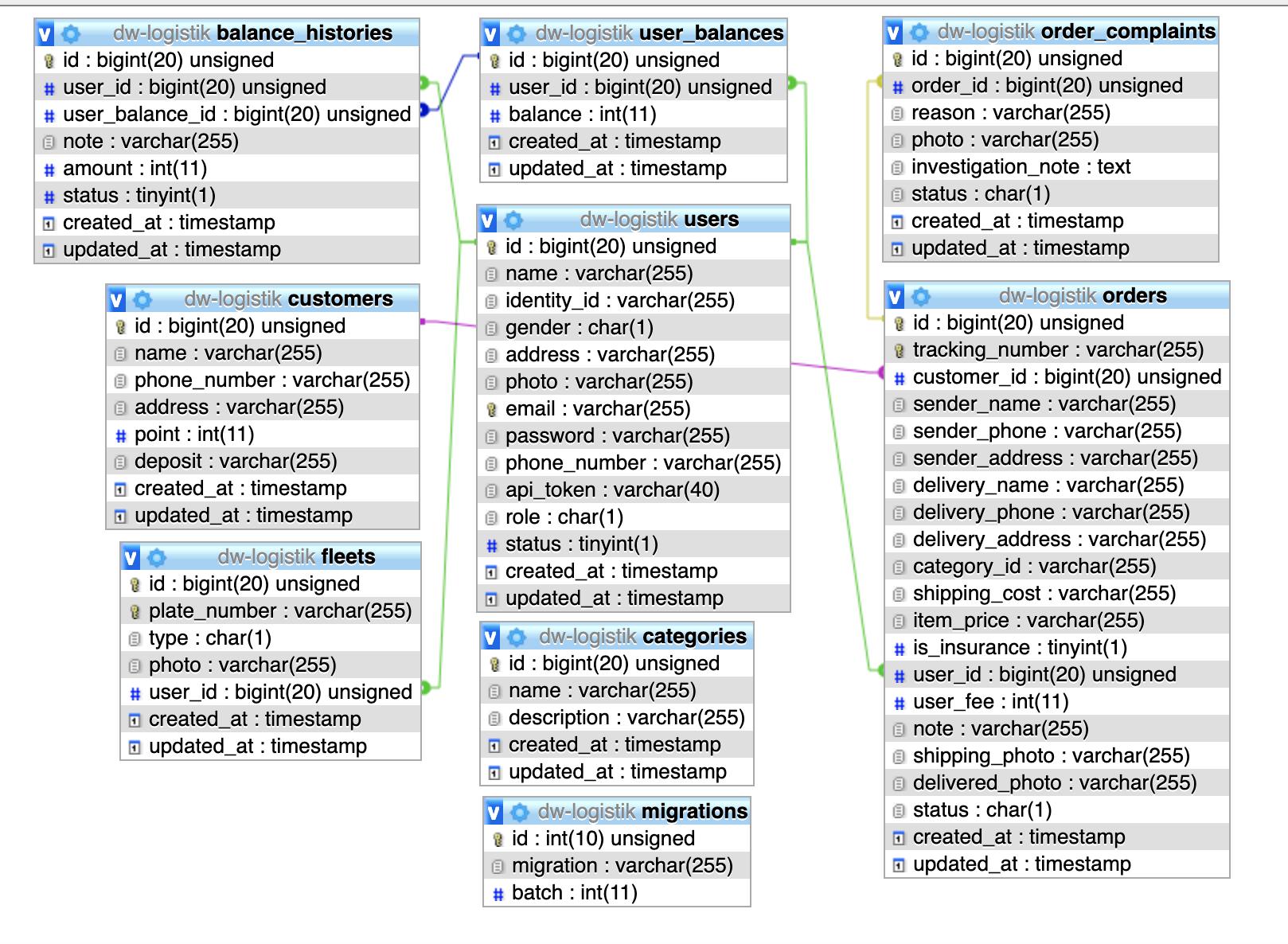Collapse the balance_histories table with V toggle
This screenshot has width=1288, height=944.
(45, 33)
